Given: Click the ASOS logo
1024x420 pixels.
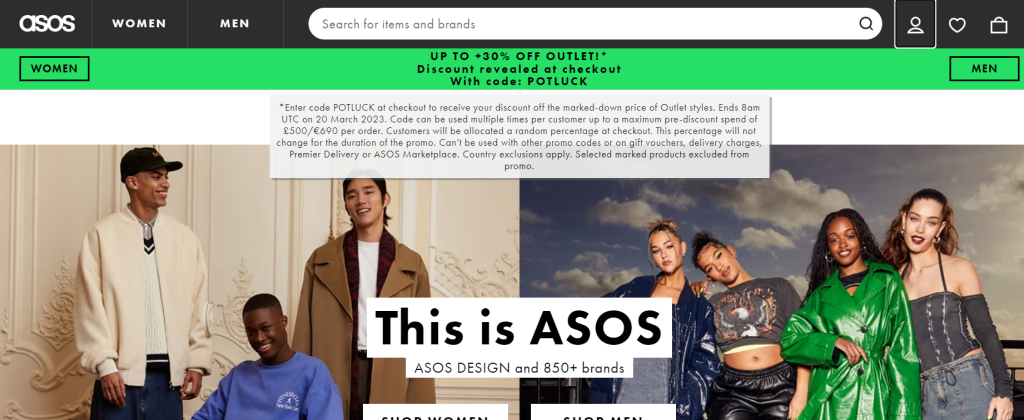Looking at the screenshot, I should (x=47, y=24).
